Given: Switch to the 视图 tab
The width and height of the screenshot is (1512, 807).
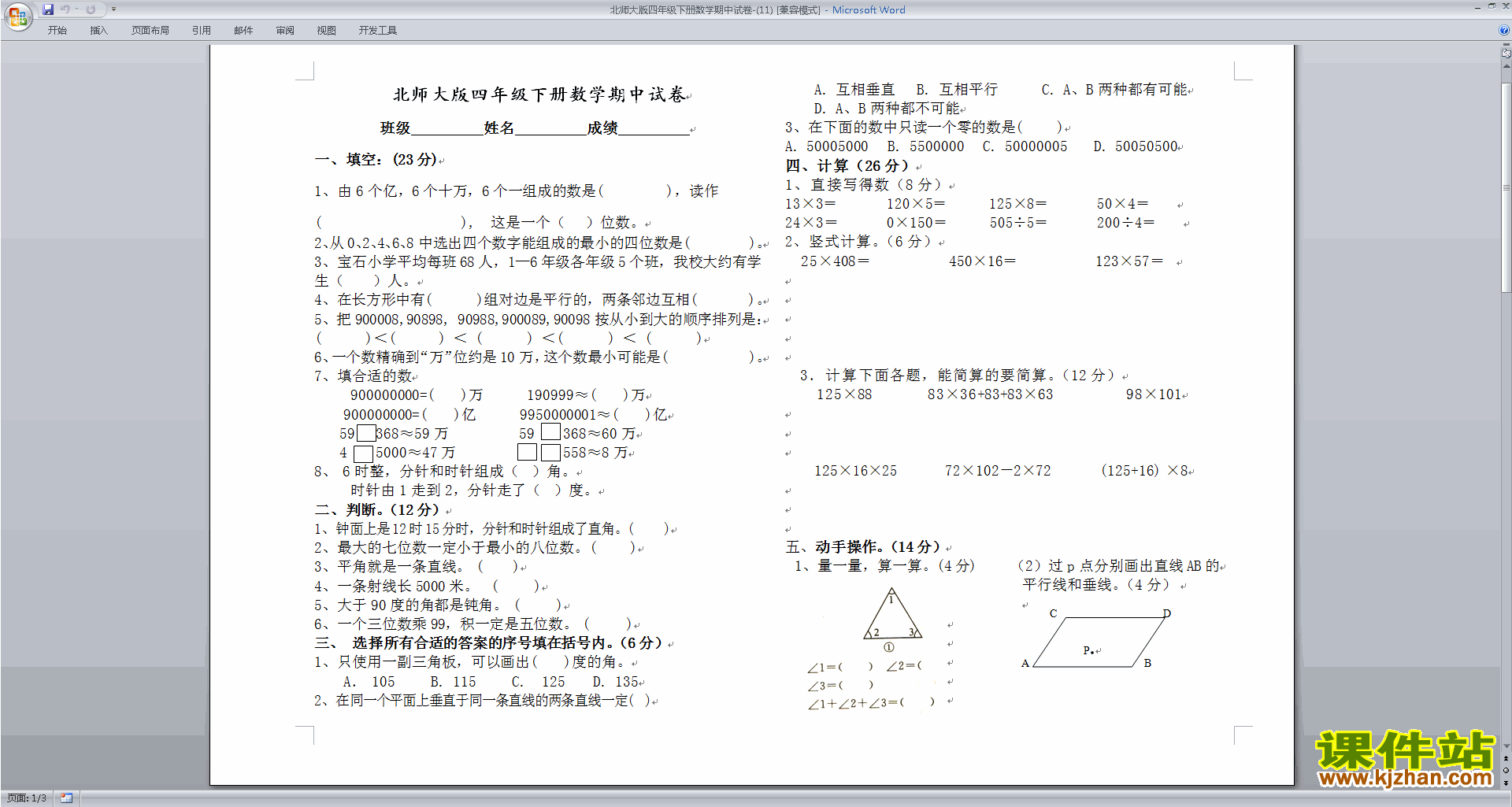Looking at the screenshot, I should pos(327,31).
